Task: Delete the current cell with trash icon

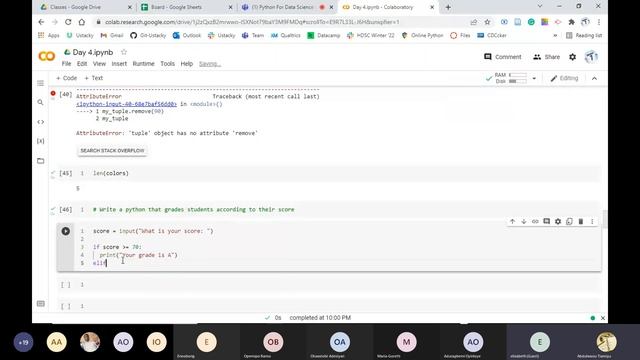Action: pos(581,221)
